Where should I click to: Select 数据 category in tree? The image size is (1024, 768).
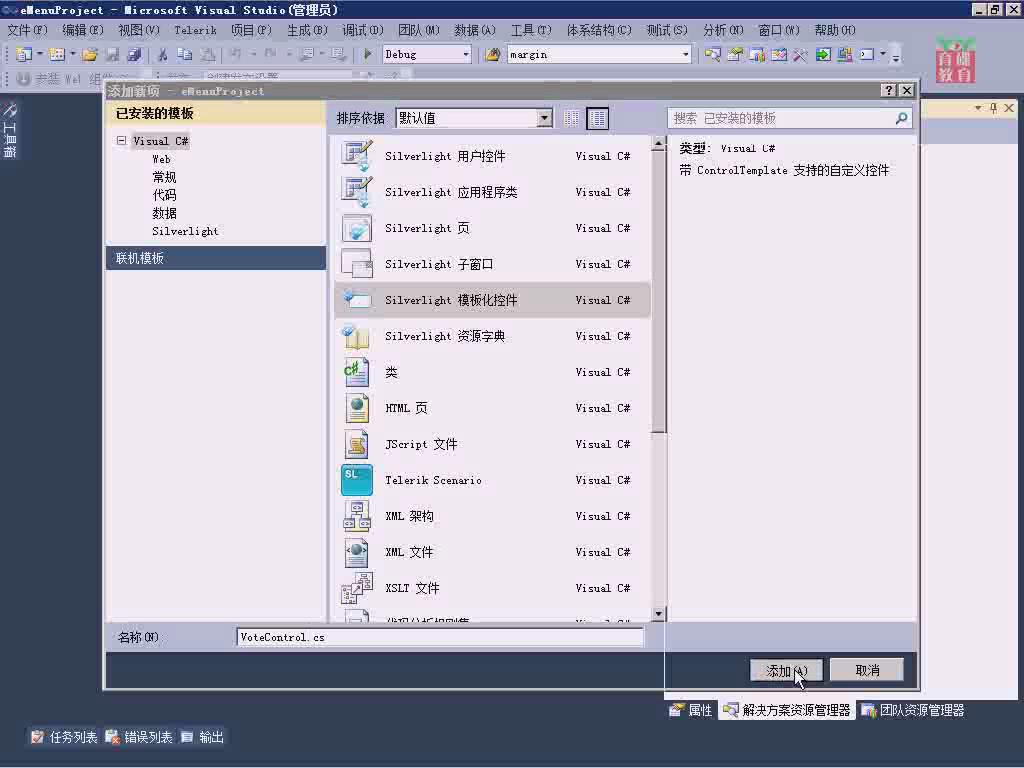pyautogui.click(x=164, y=213)
